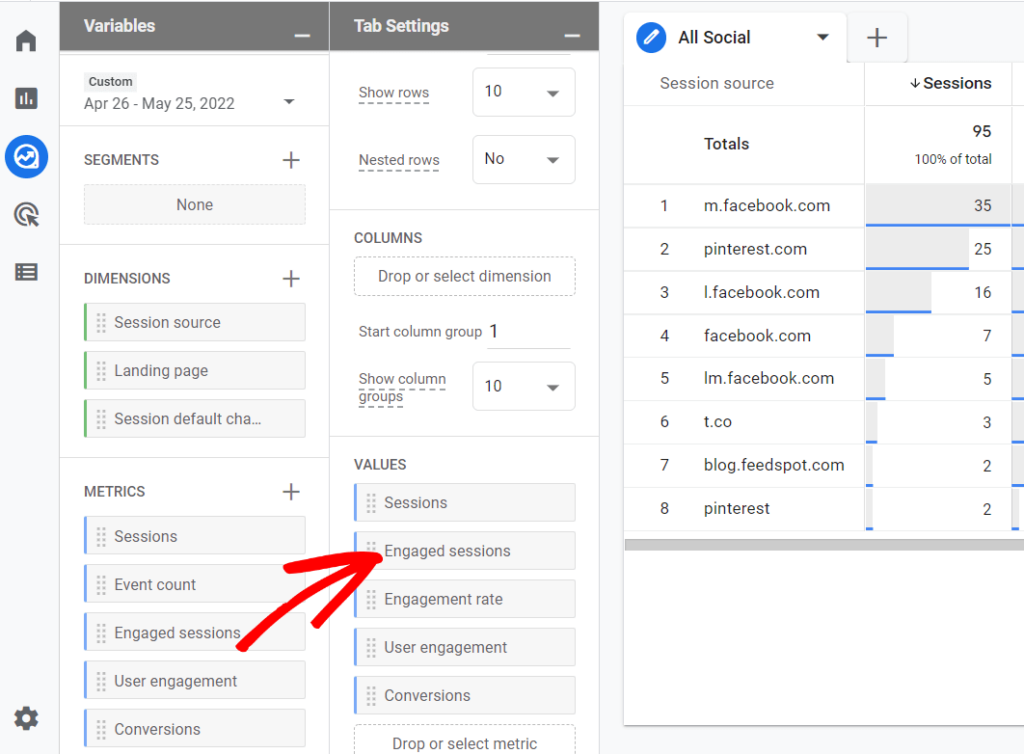Add a new exploration tab with plus button
This screenshot has width=1024, height=754.
click(x=877, y=38)
